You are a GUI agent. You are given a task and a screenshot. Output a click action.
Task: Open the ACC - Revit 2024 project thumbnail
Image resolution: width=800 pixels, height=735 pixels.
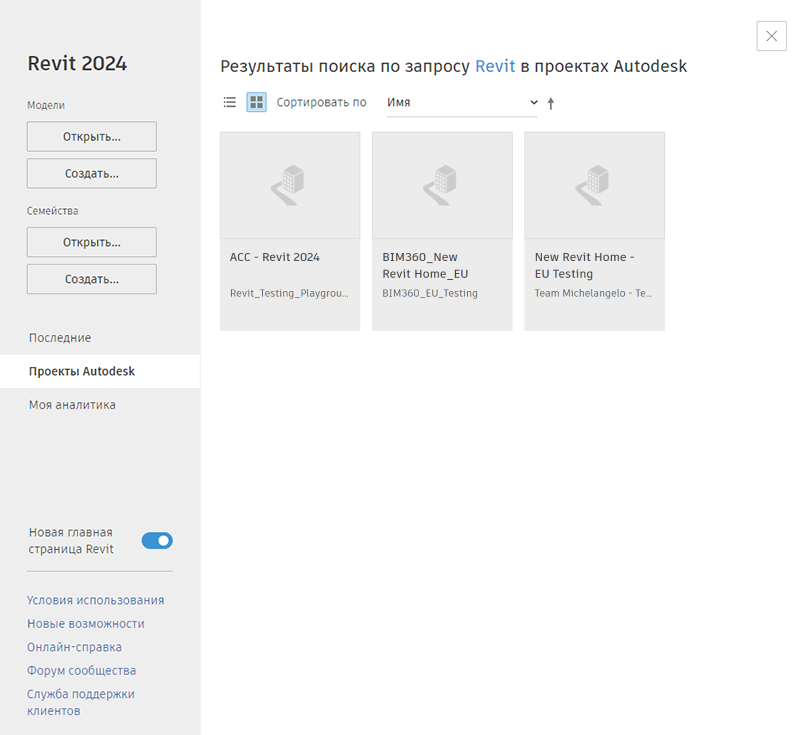coord(290,185)
